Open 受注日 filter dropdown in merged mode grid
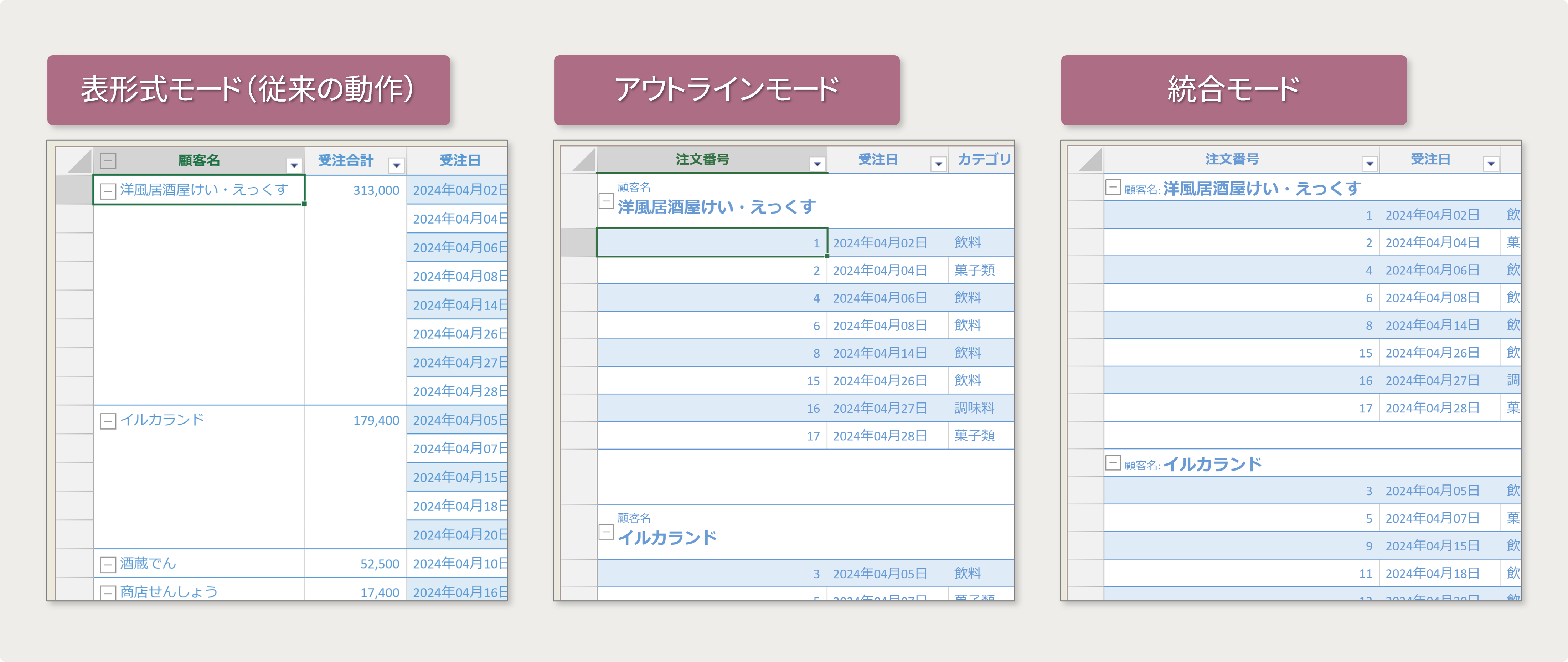 [1491, 164]
